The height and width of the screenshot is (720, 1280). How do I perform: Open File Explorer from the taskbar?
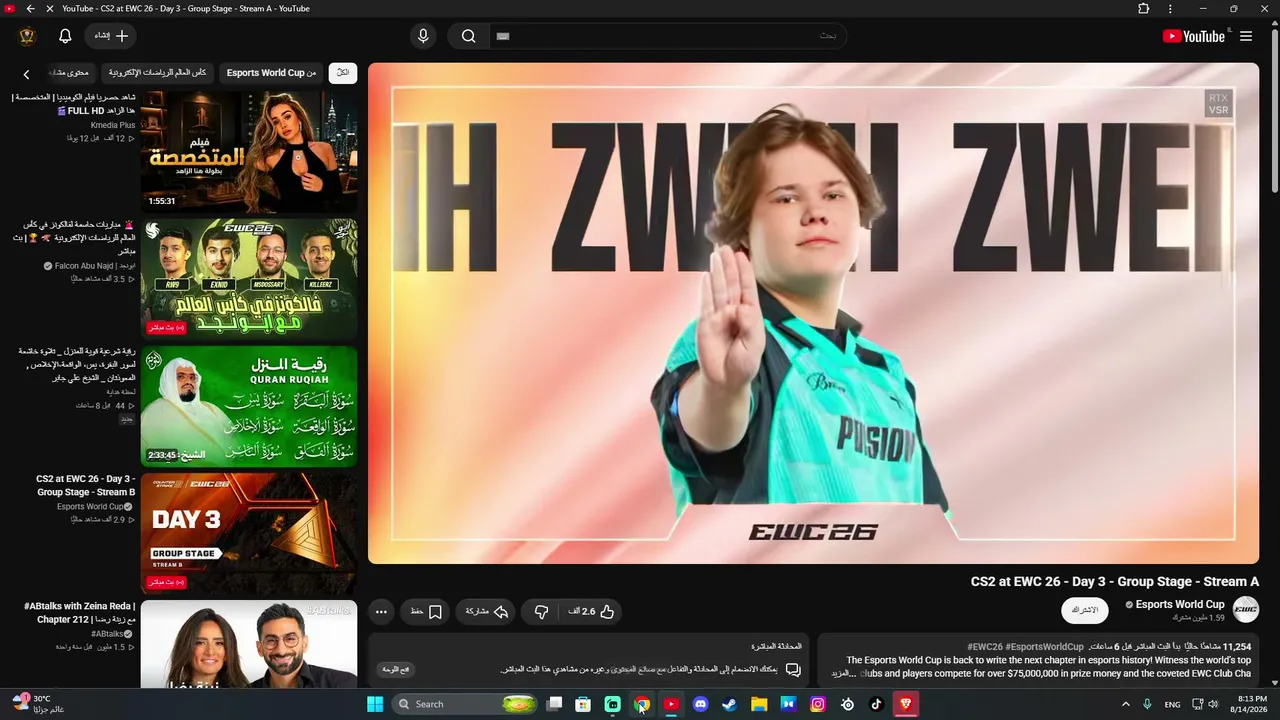click(x=759, y=704)
